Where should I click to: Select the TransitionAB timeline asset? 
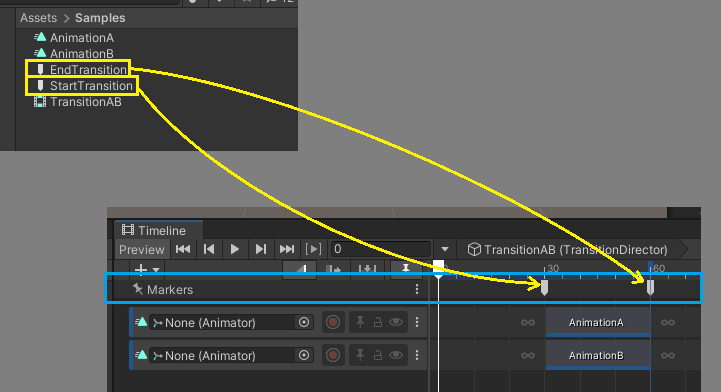pos(77,102)
